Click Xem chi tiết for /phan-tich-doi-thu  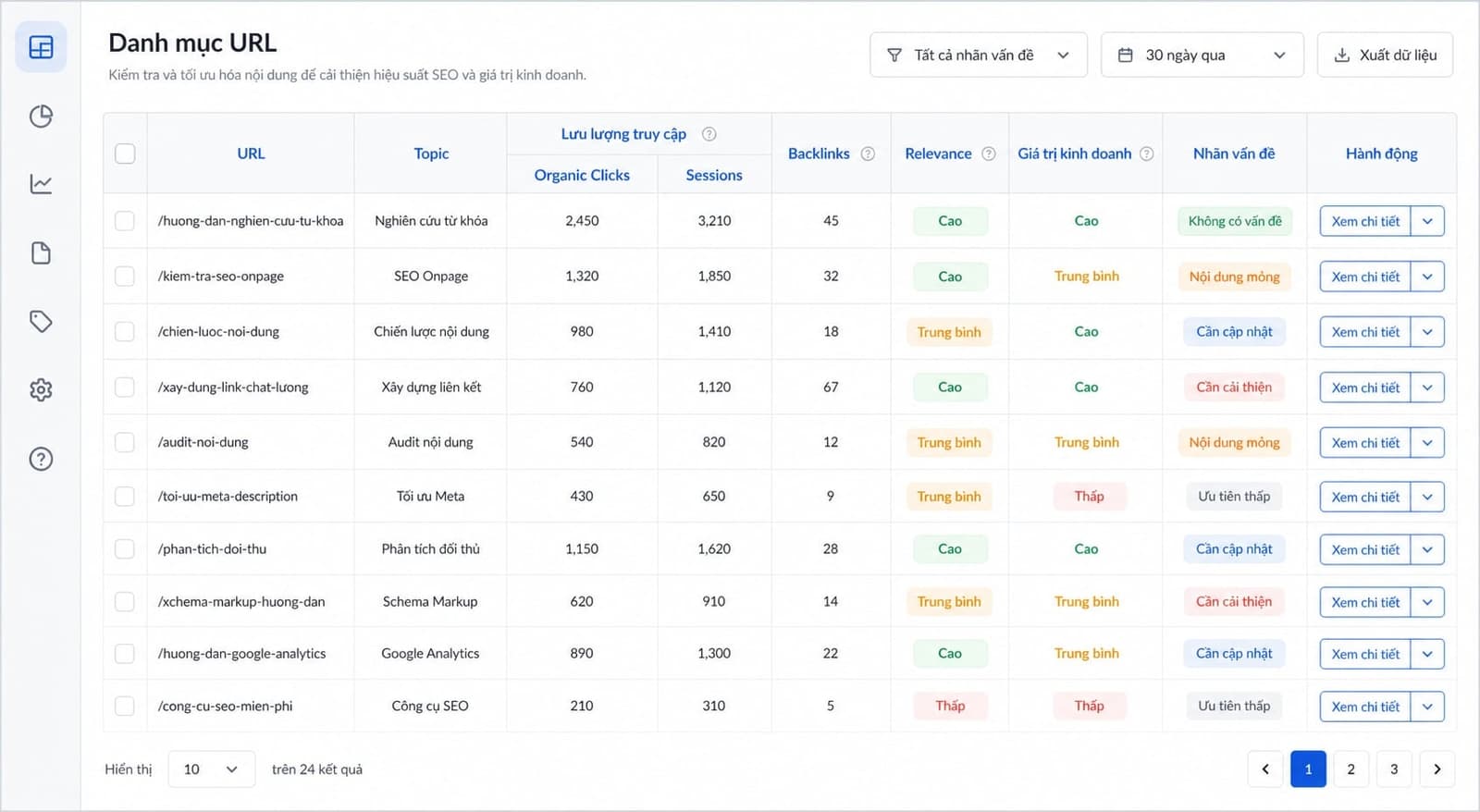pos(1365,549)
